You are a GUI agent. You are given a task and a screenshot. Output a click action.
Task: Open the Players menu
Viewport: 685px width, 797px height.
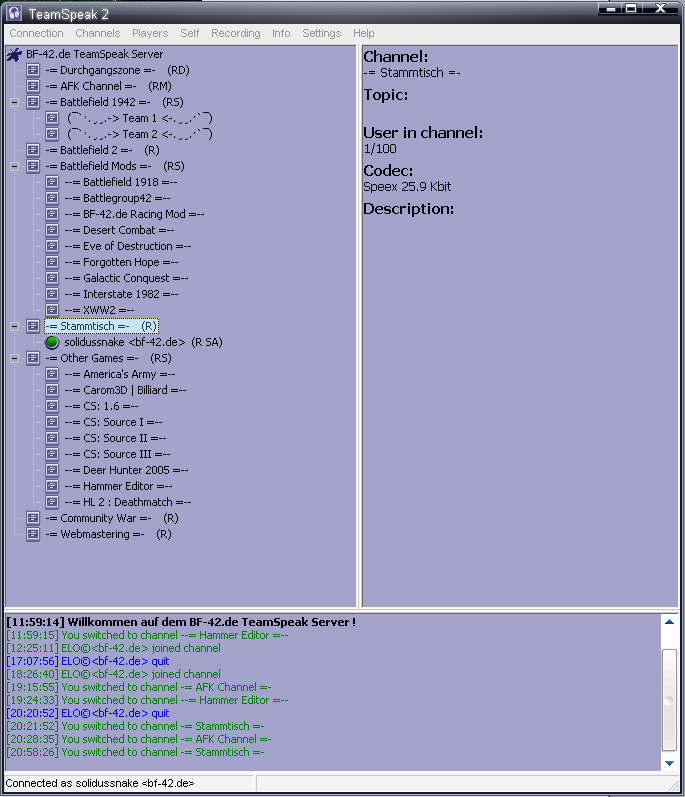[150, 33]
